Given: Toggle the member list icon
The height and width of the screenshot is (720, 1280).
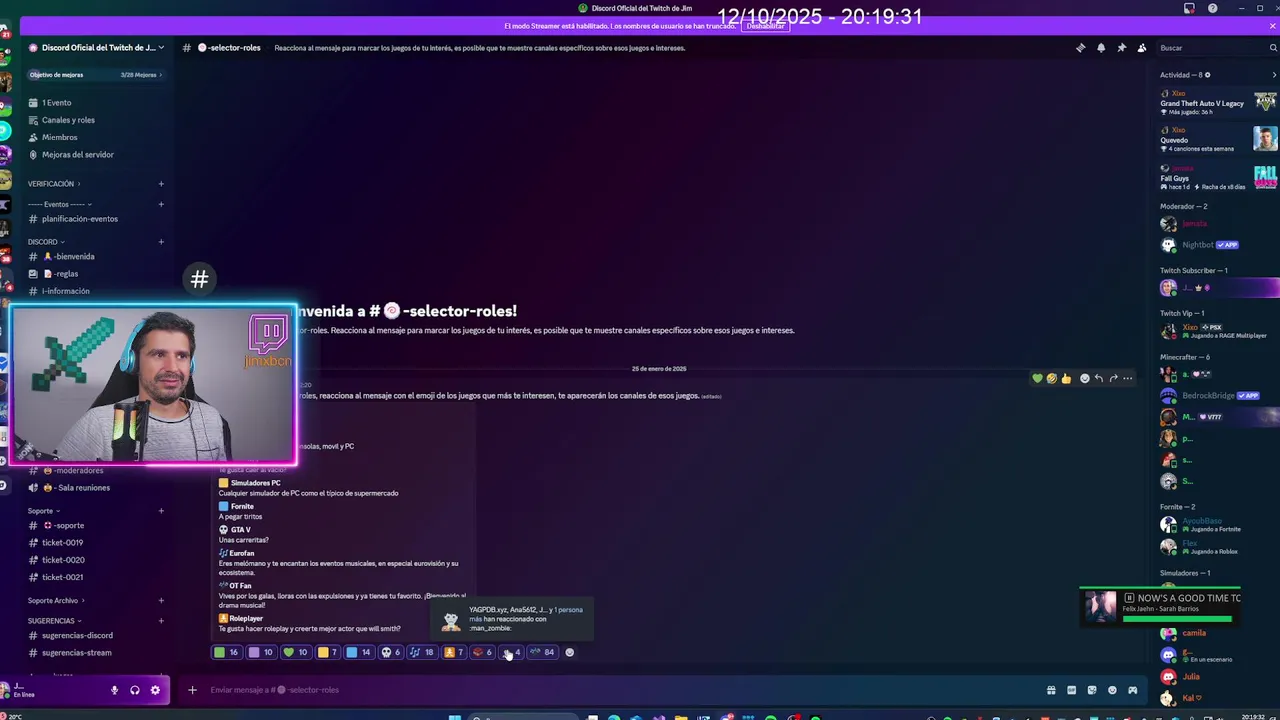Looking at the screenshot, I should point(1142,48).
